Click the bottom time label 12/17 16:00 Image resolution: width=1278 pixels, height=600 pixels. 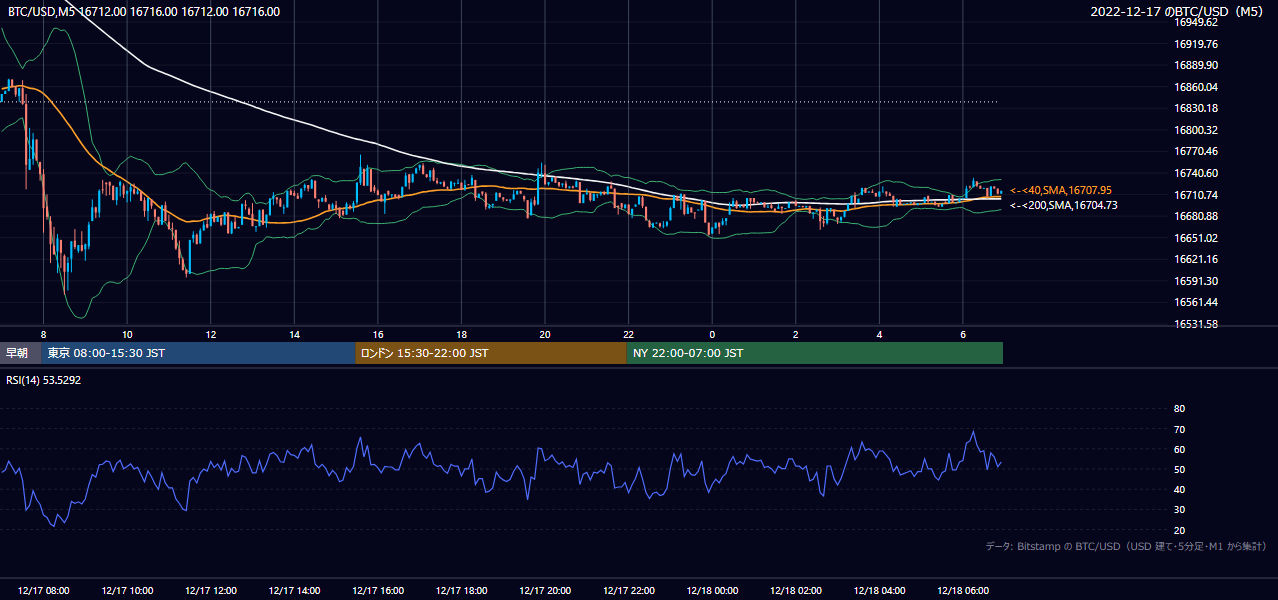click(378, 591)
